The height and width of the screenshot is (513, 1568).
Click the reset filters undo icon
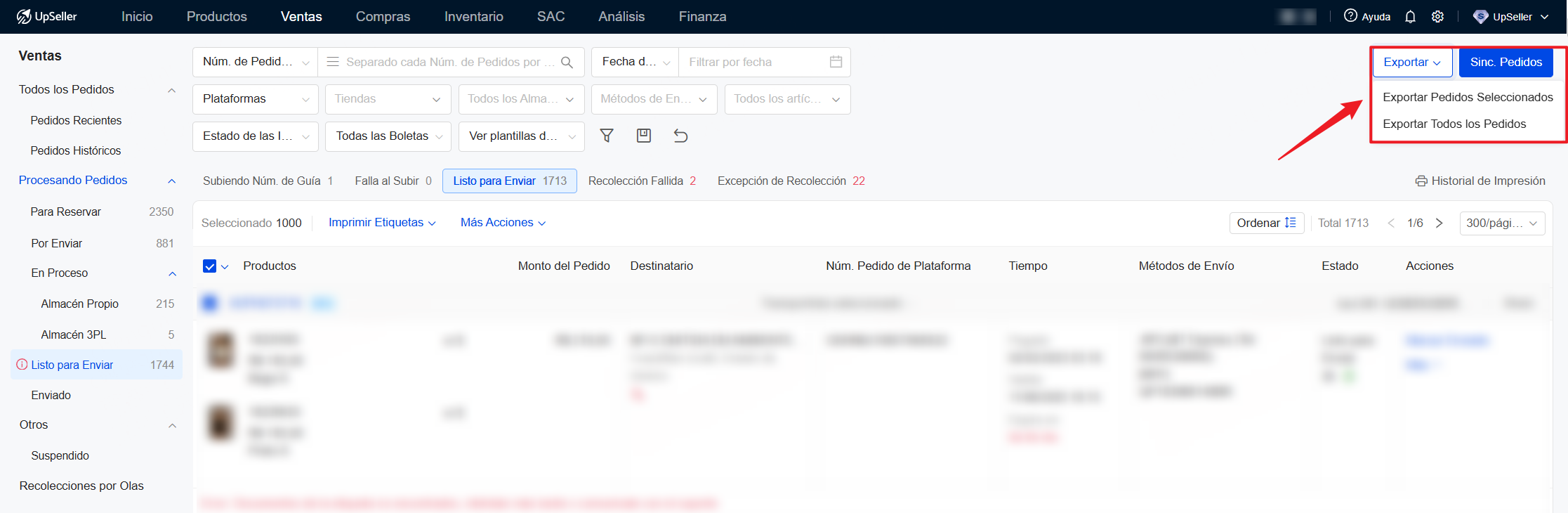[680, 136]
